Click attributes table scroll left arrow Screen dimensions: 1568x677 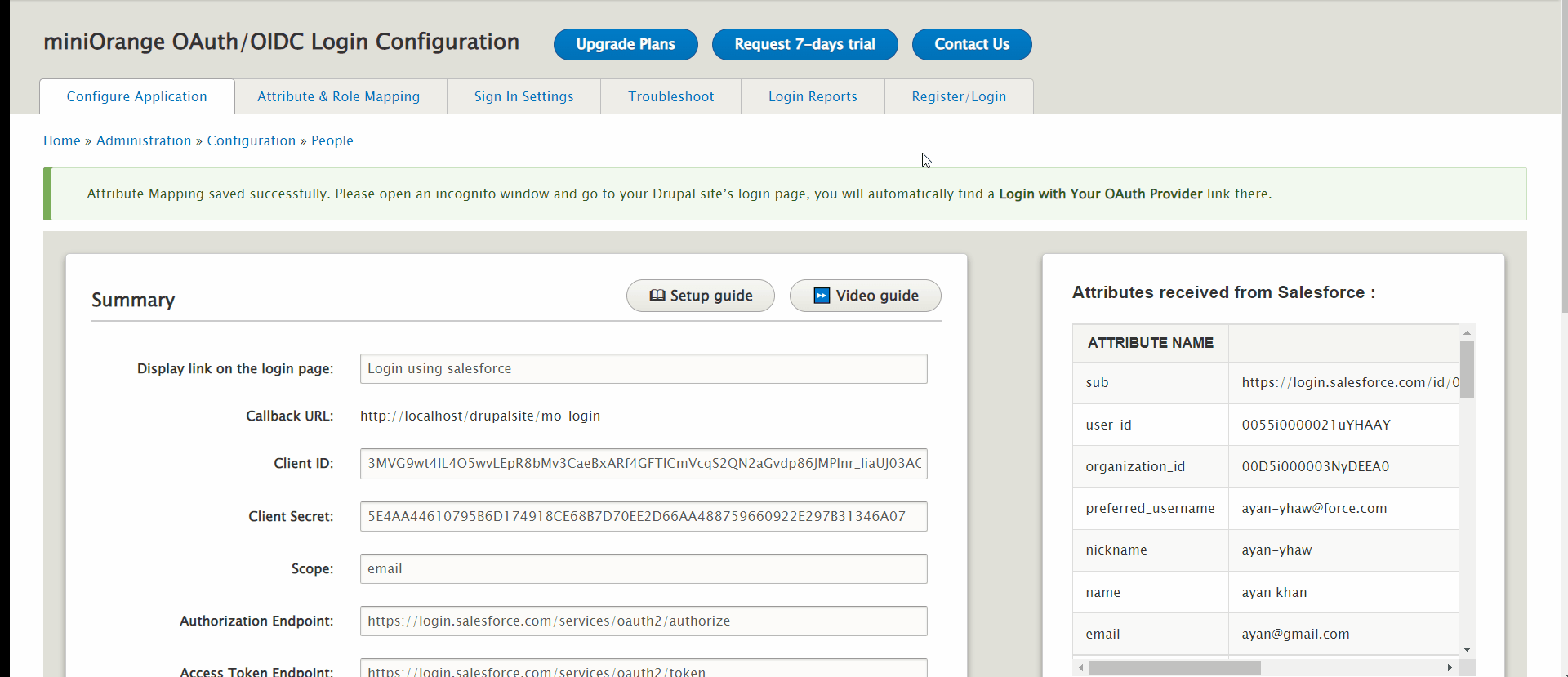pyautogui.click(x=1081, y=667)
